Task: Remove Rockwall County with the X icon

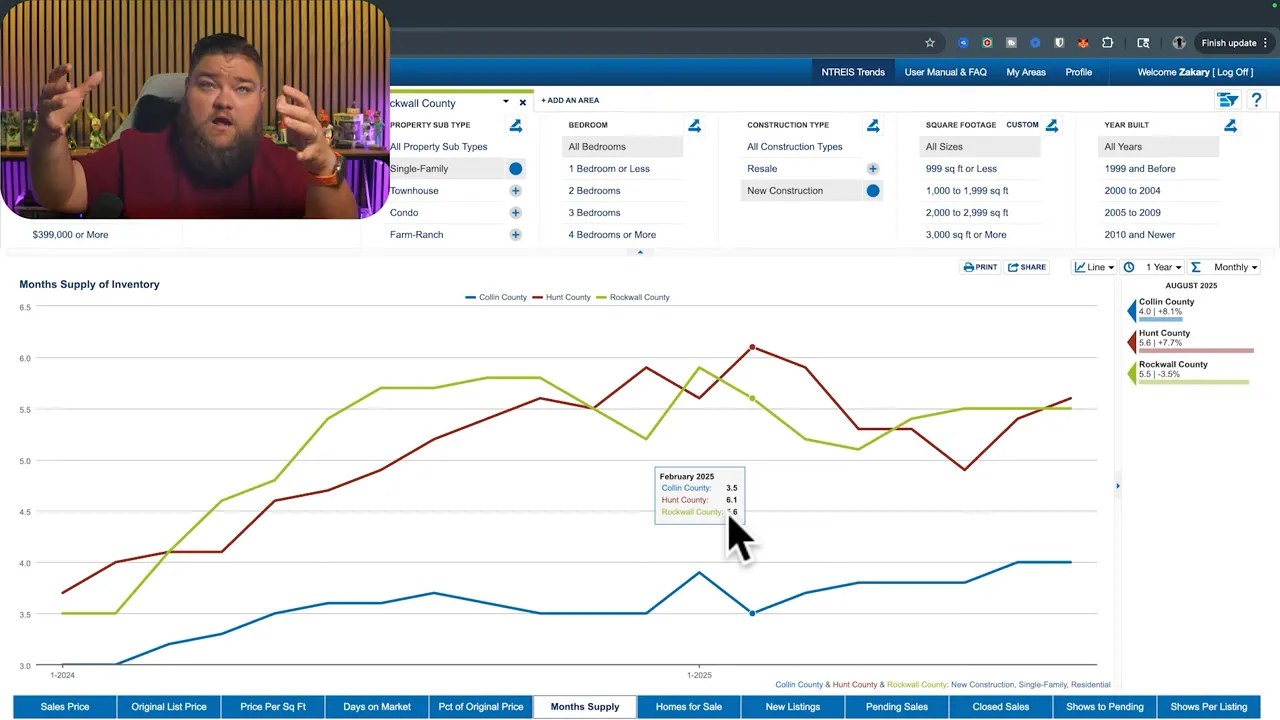Action: click(x=522, y=103)
